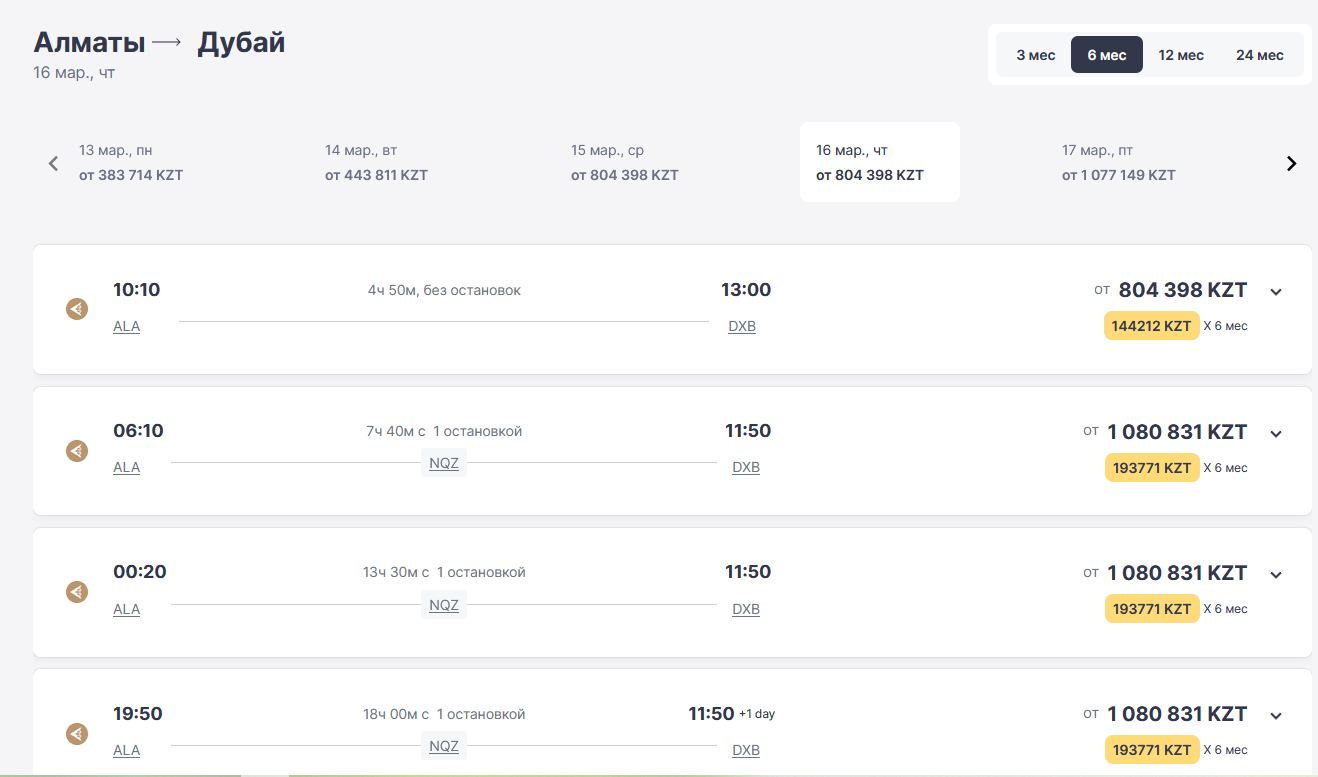1318x777 pixels.
Task: Switch to 17 мар., пт date tab
Action: (1118, 163)
